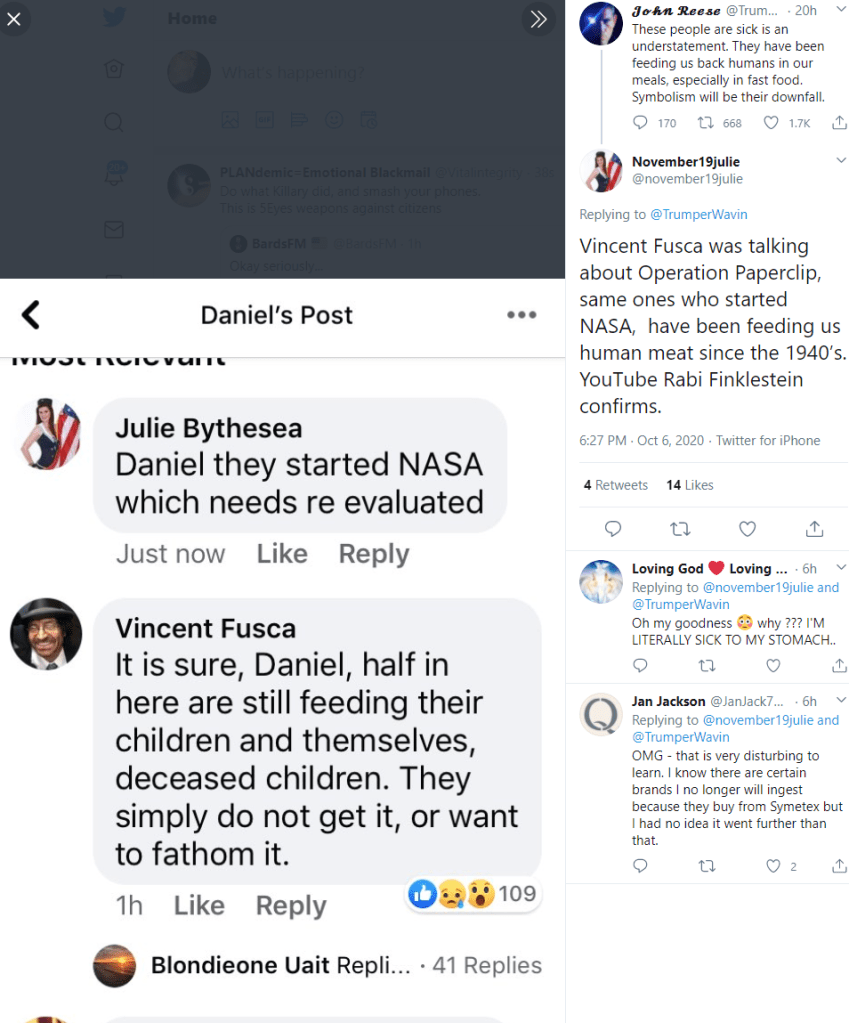Open the three-dots menu on Daniel's Post
Viewport: 849px width, 1023px height.
coord(521,315)
